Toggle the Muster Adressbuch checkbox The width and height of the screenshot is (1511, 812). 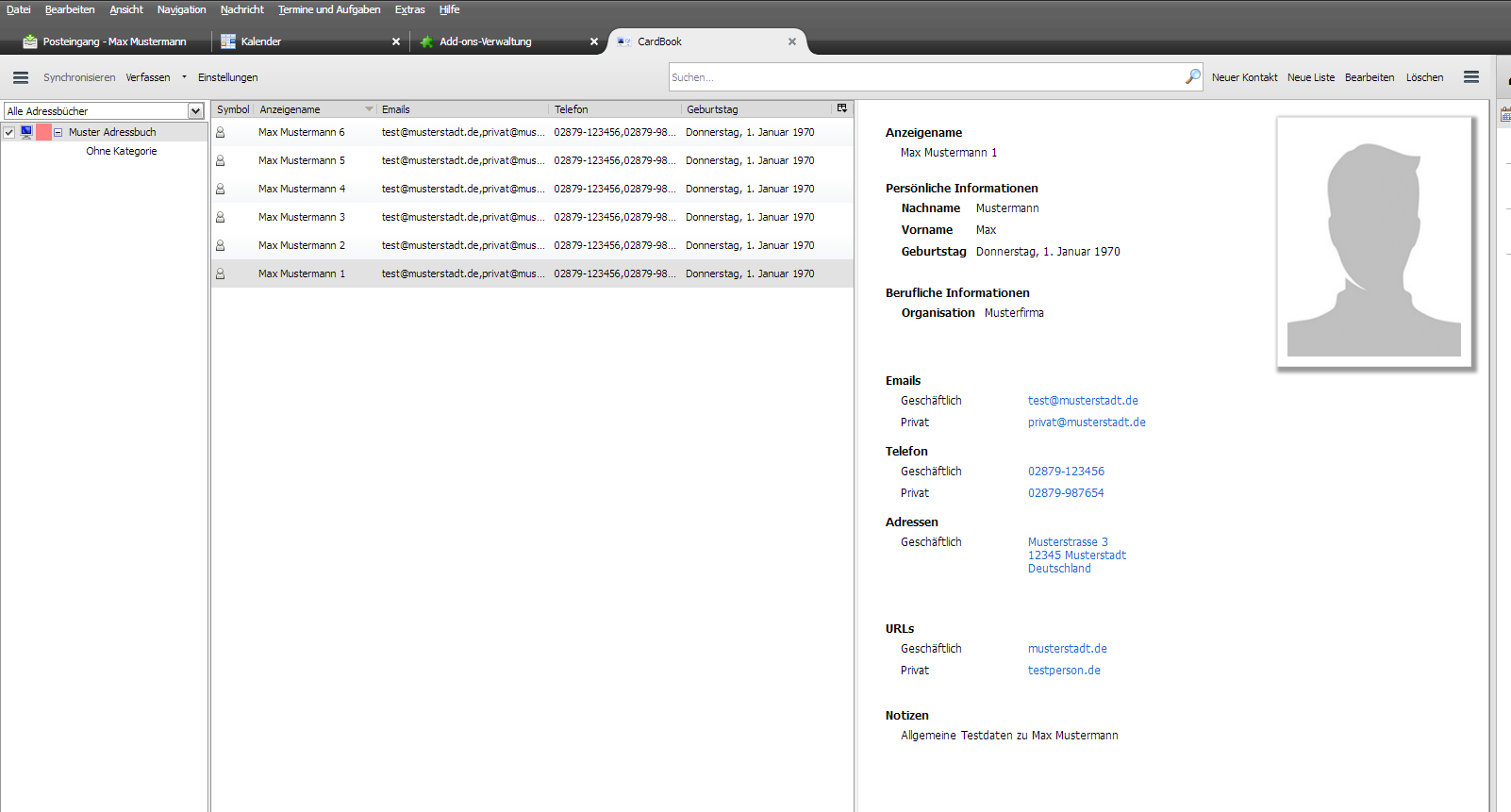(9, 132)
